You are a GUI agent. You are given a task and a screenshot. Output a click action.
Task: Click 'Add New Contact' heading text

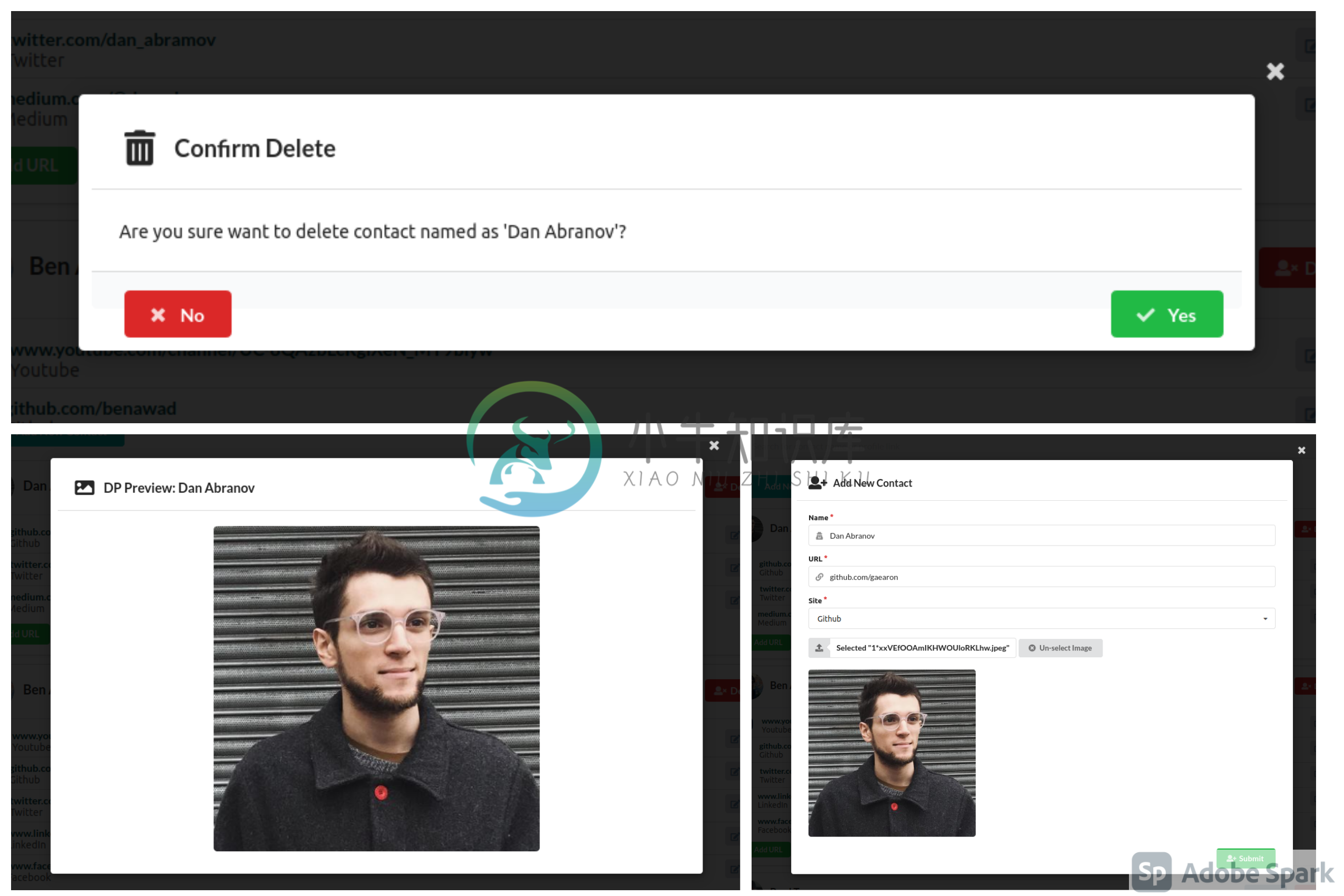(x=872, y=483)
